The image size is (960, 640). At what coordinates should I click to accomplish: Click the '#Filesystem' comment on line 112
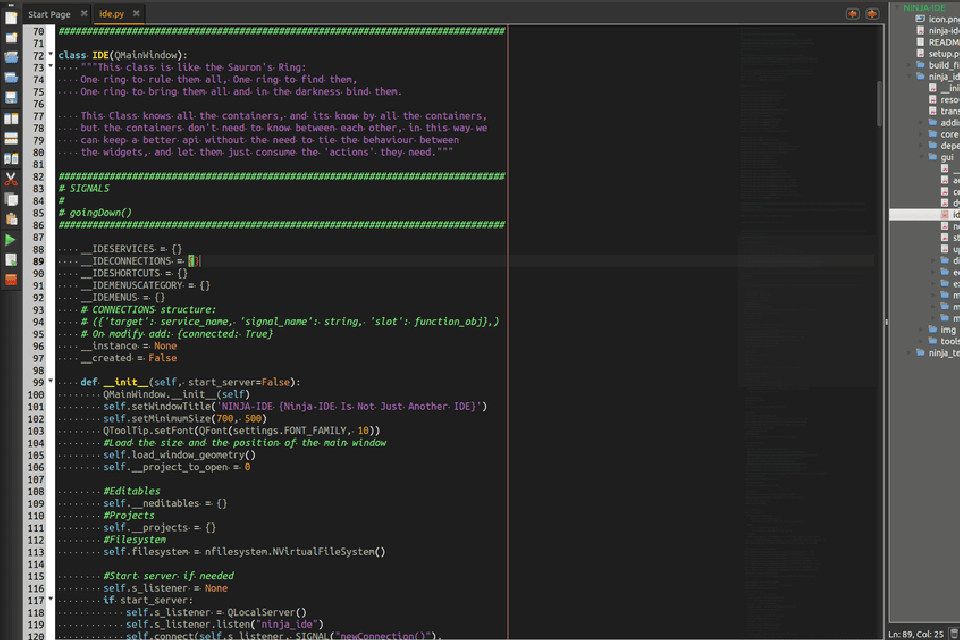click(x=134, y=540)
